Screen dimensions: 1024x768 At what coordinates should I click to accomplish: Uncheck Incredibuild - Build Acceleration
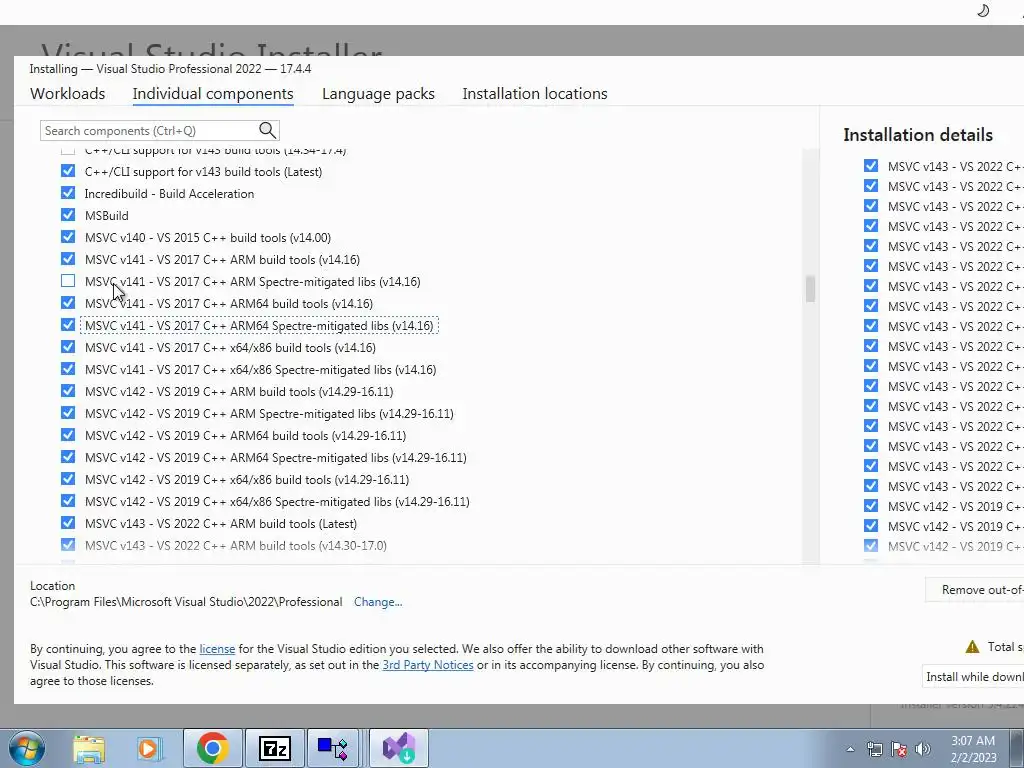tap(68, 193)
